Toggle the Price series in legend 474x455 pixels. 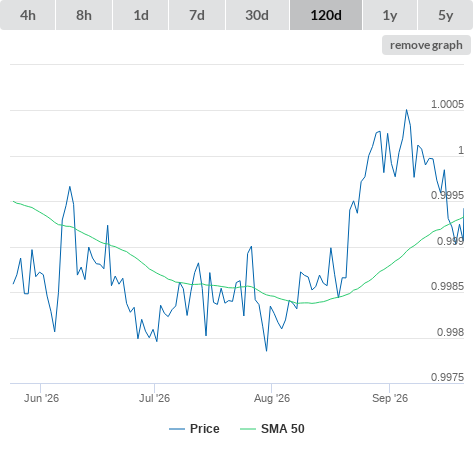click(x=205, y=429)
